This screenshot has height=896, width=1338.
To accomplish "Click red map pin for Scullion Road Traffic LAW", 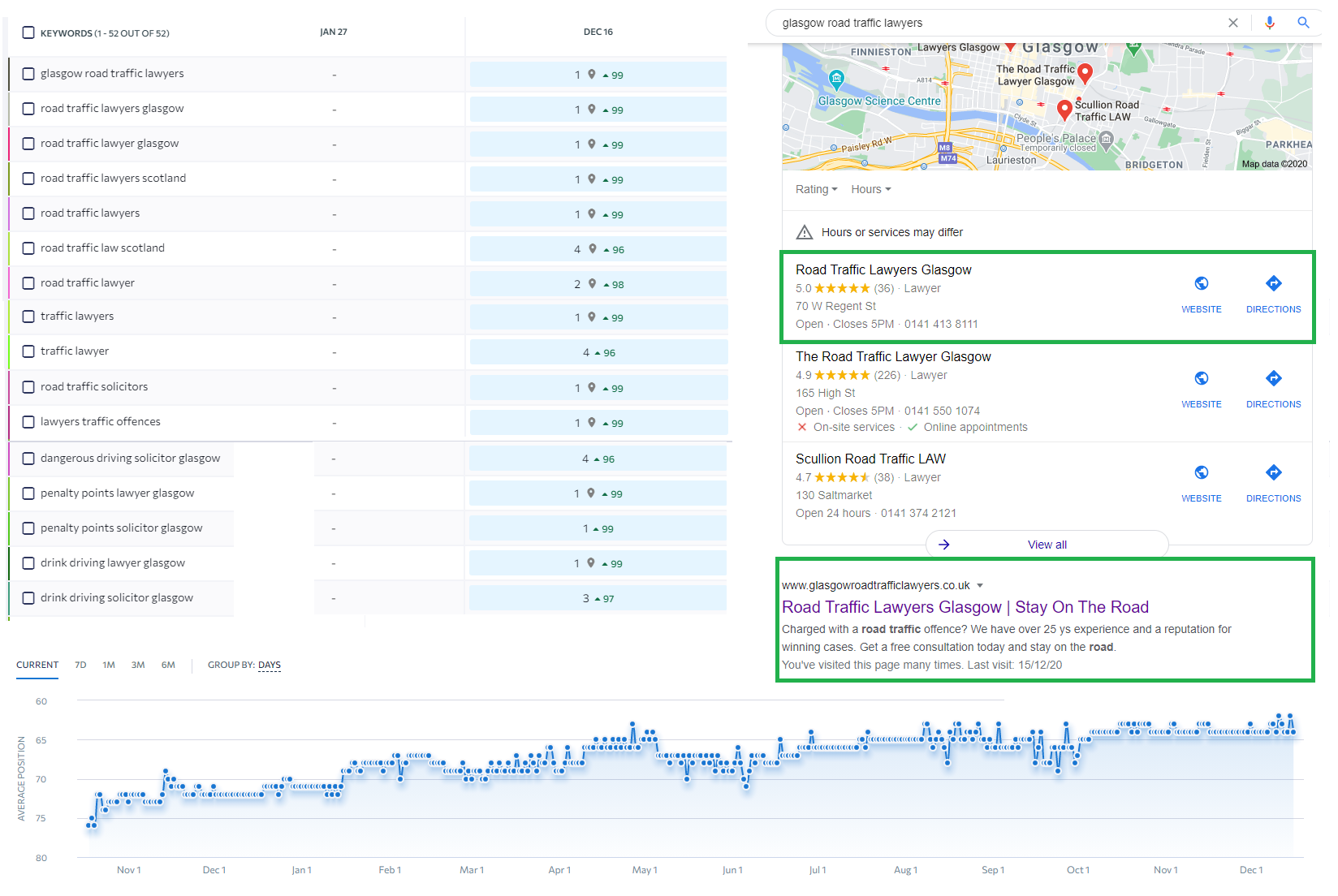I will pyautogui.click(x=1064, y=110).
